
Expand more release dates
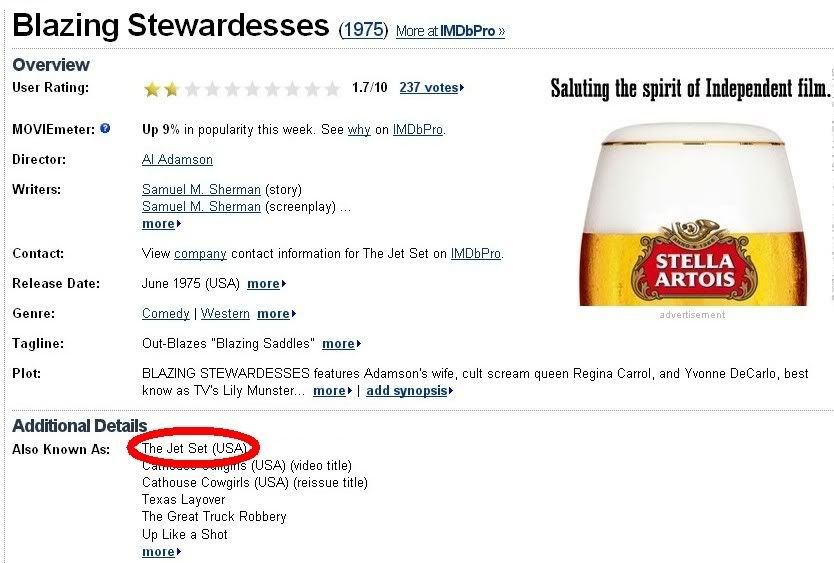(x=266, y=284)
